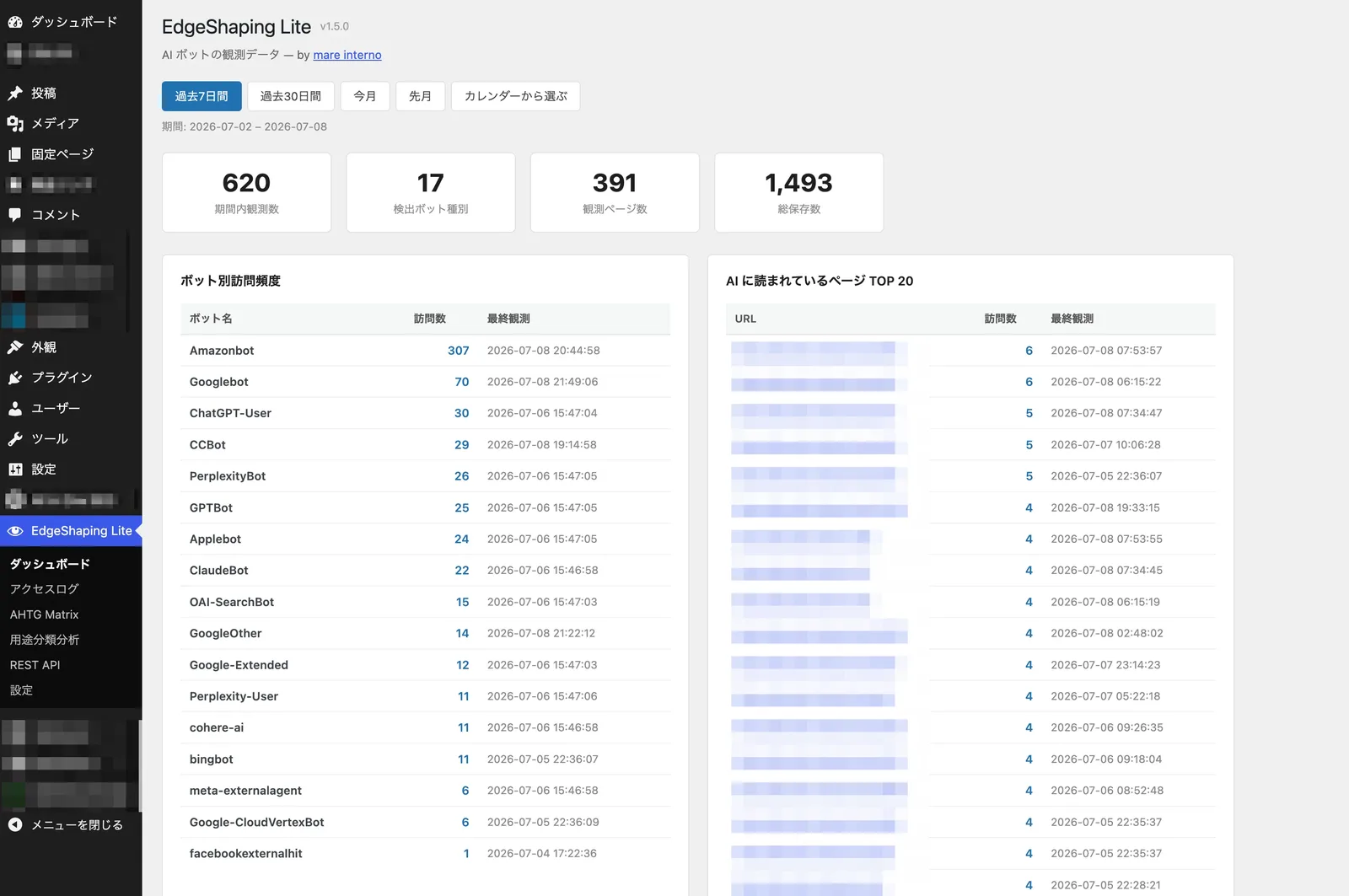Click the Amazonbot row name

pos(222,351)
